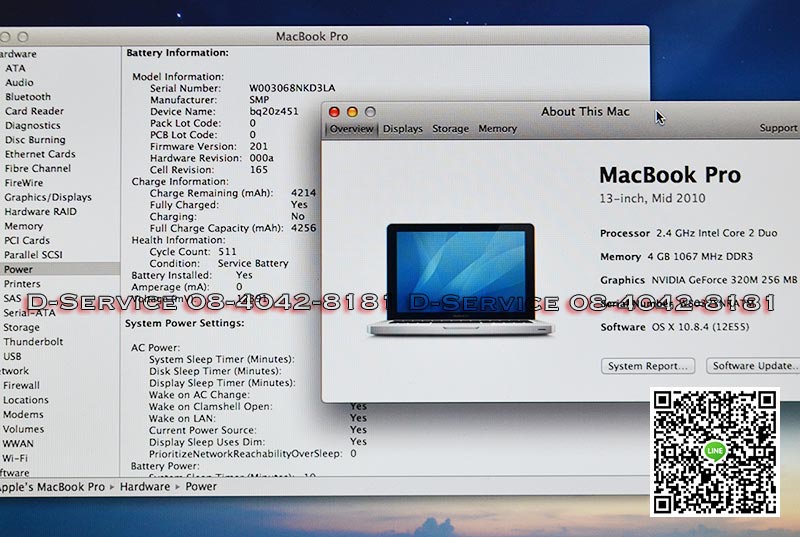Select Locations under Network
800x537 pixels.
(26, 400)
